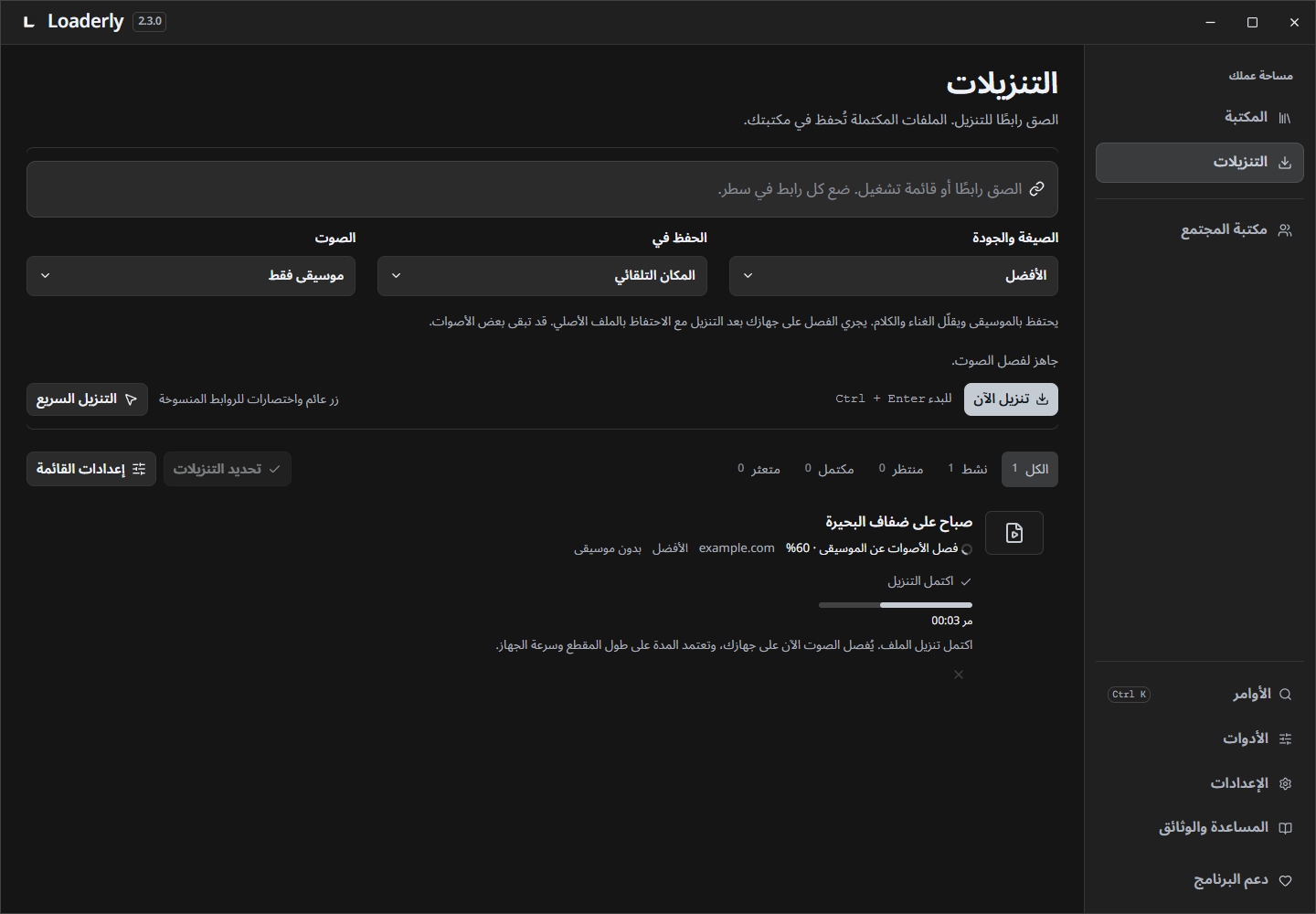This screenshot has width=1316, height=914.
Task: Click the separation progress bar
Action: click(x=896, y=605)
